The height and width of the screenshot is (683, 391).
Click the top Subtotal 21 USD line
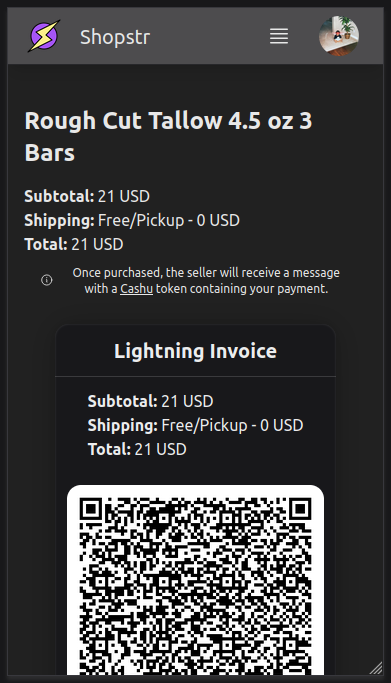pyautogui.click(x=87, y=196)
